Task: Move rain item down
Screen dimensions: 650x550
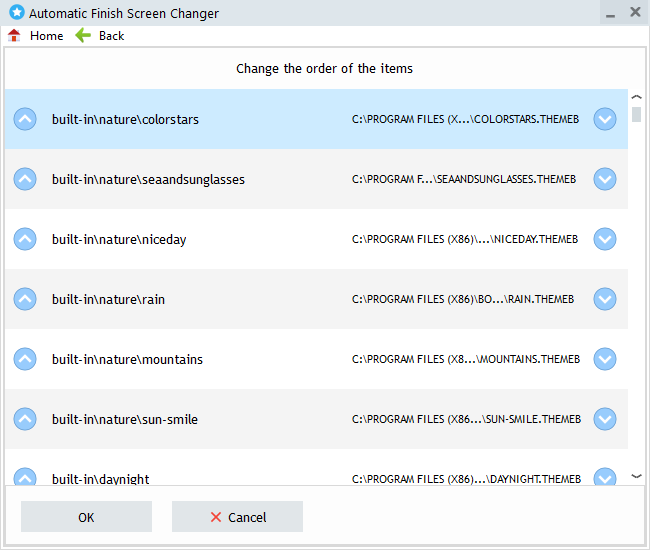Action: (x=604, y=299)
